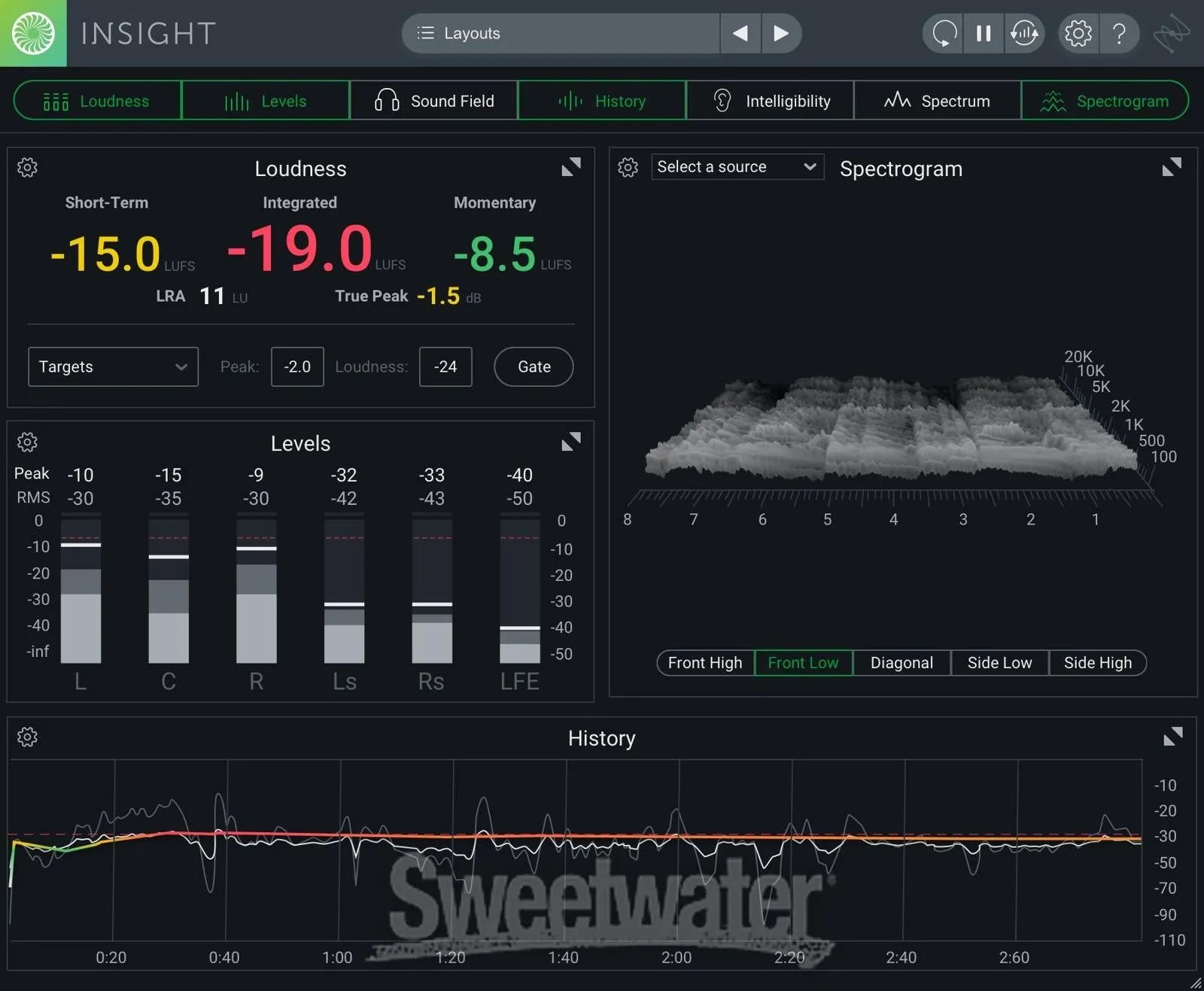Select Front High spectrogram view
The image size is (1204, 991).
pyautogui.click(x=705, y=663)
